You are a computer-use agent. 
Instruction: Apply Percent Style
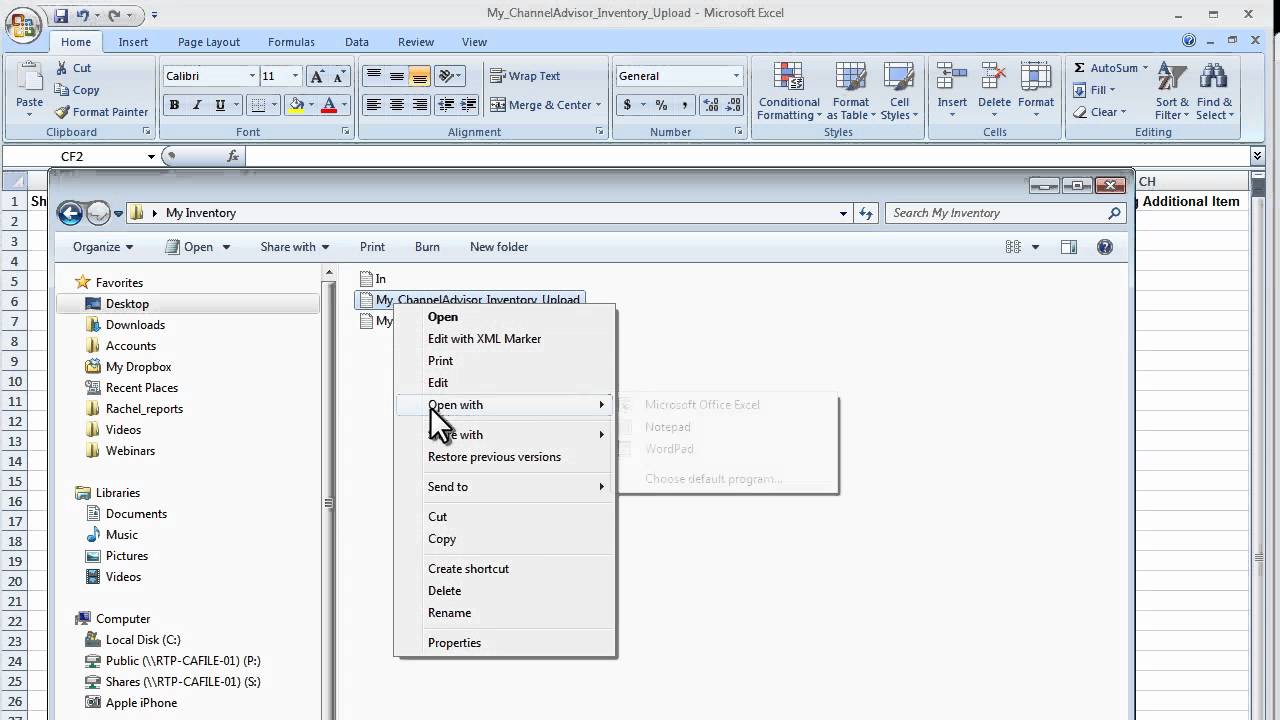click(661, 105)
